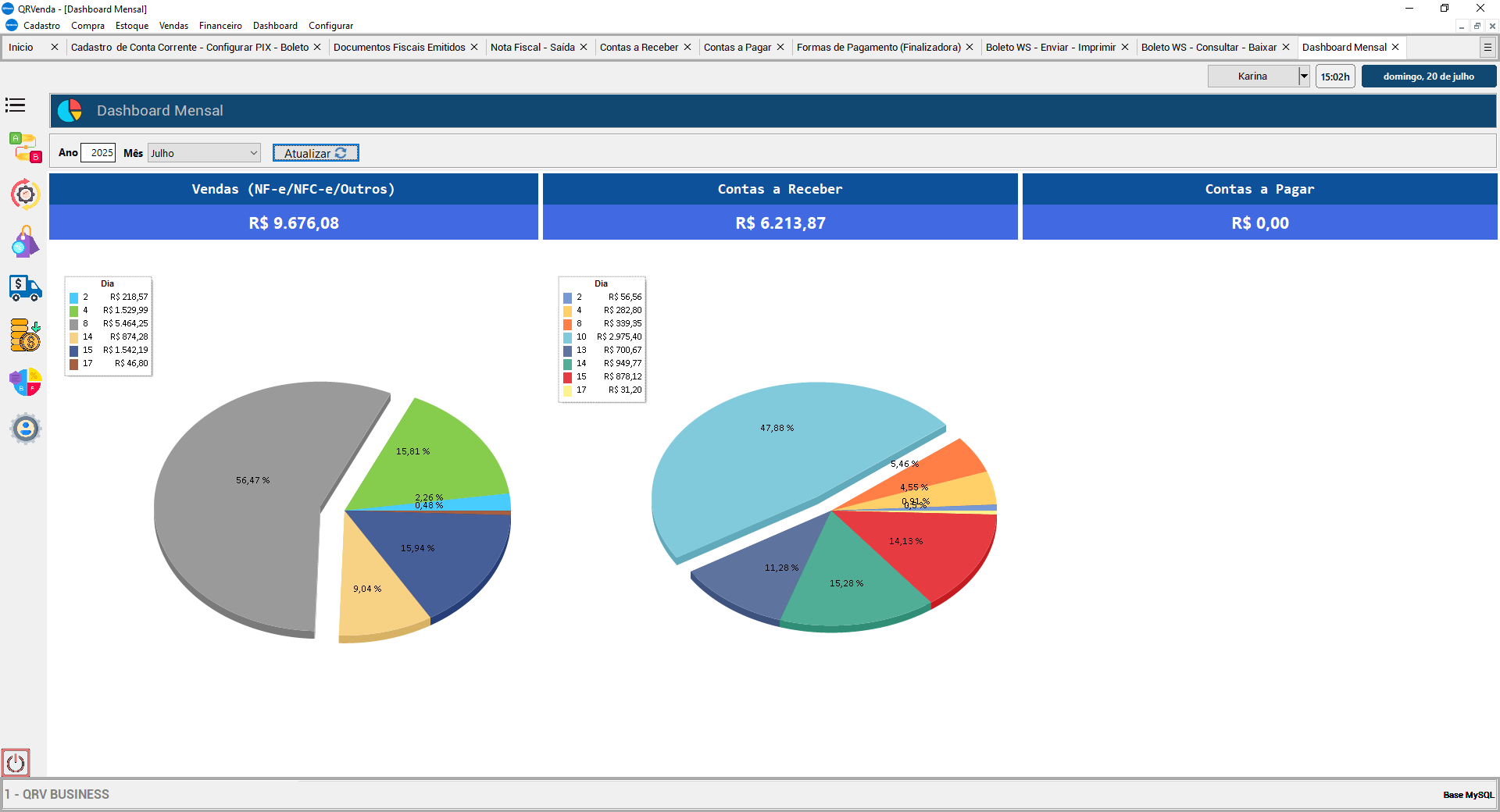Open the purple discount price tag icon
Image resolution: width=1500 pixels, height=812 pixels.
pyautogui.click(x=25, y=242)
